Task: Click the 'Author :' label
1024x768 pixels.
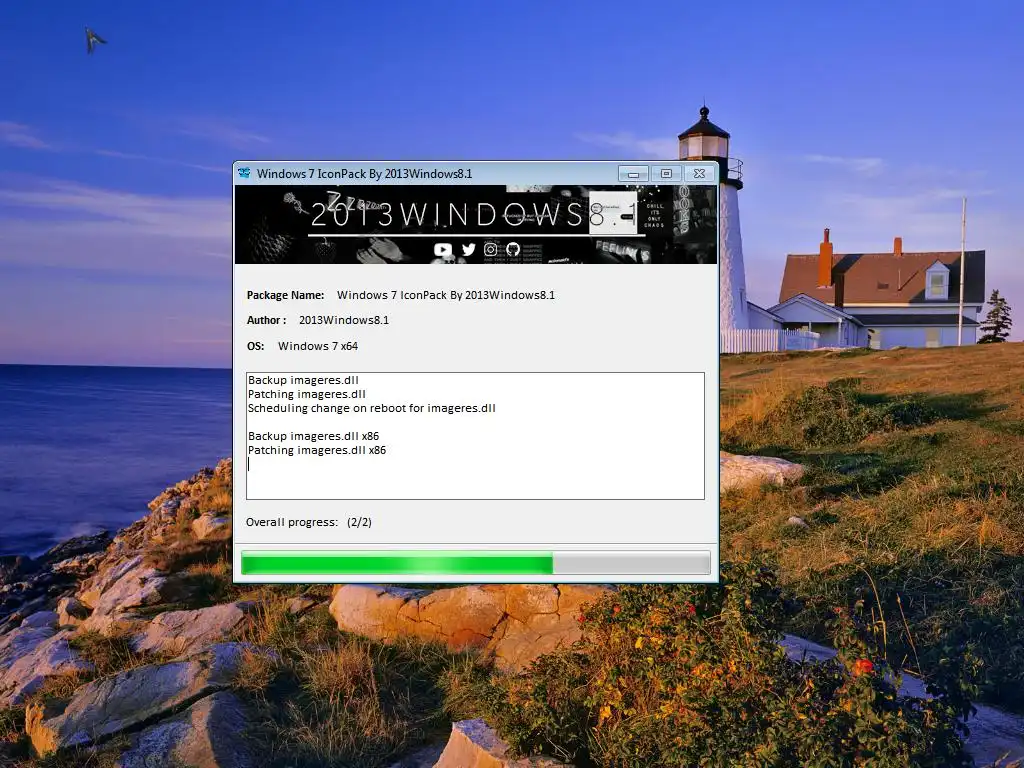Action: [x=266, y=320]
